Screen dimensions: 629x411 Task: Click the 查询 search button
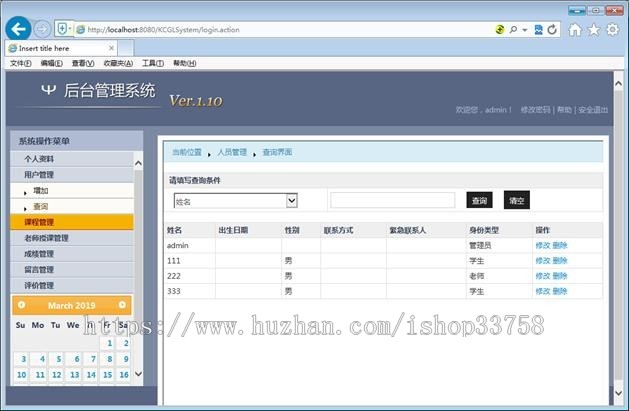(479, 200)
